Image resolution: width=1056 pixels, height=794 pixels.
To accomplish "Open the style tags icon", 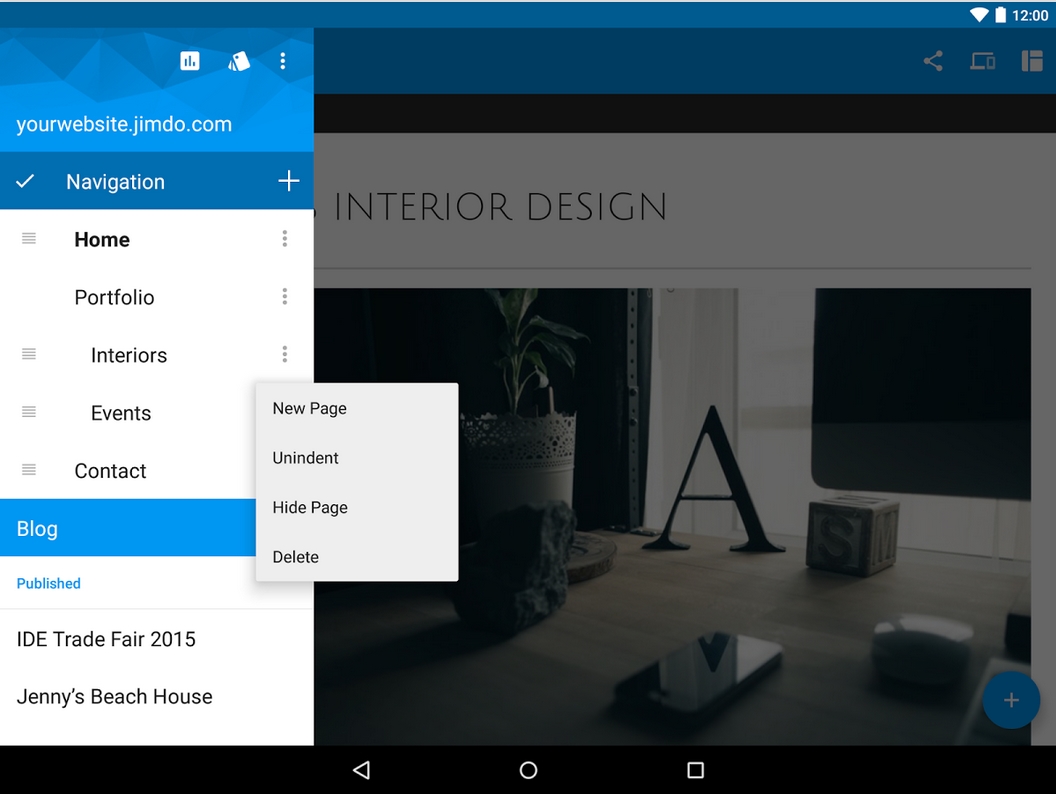I will [x=238, y=61].
